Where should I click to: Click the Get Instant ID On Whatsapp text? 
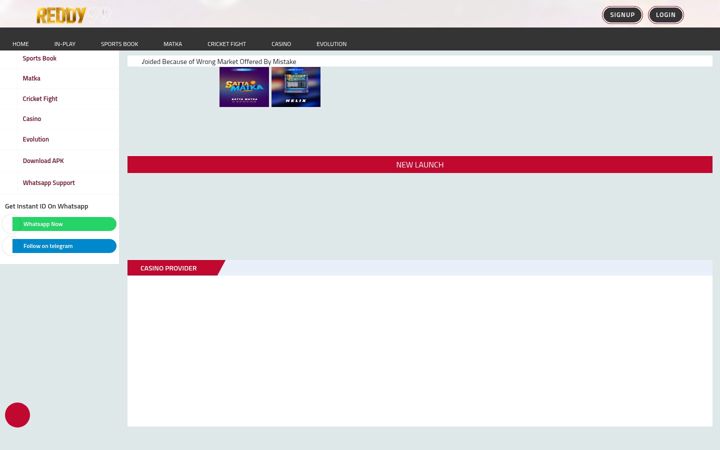point(46,206)
